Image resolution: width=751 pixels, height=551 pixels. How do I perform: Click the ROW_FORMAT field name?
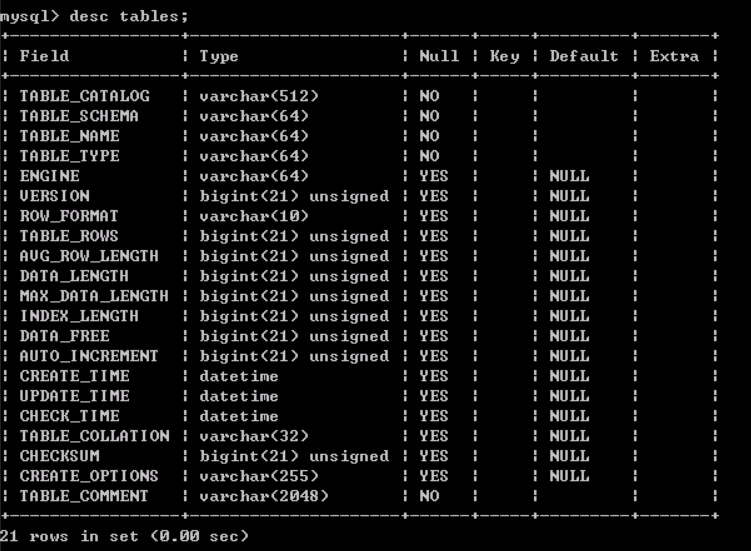(69, 217)
